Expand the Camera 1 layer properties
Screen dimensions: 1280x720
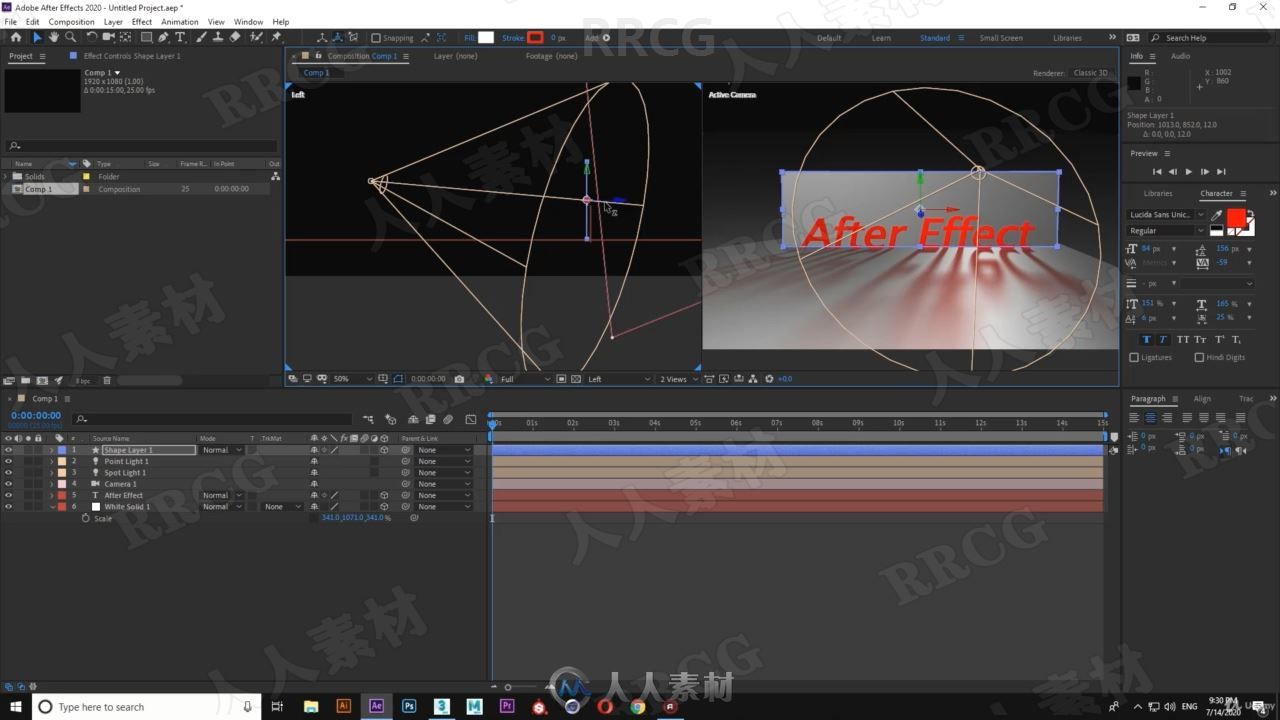pos(51,484)
